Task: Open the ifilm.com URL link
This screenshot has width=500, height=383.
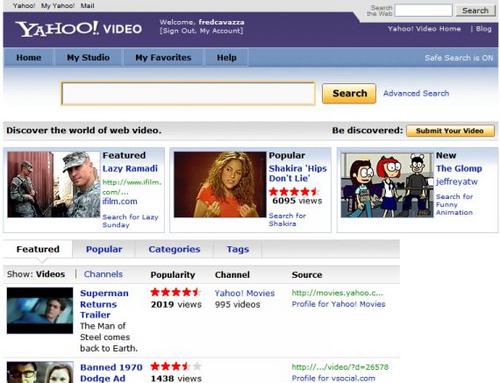Action: (132, 187)
